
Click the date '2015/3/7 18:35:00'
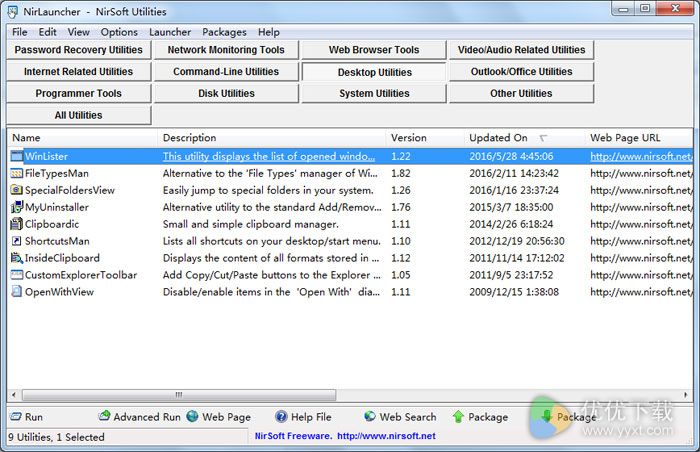coord(511,207)
